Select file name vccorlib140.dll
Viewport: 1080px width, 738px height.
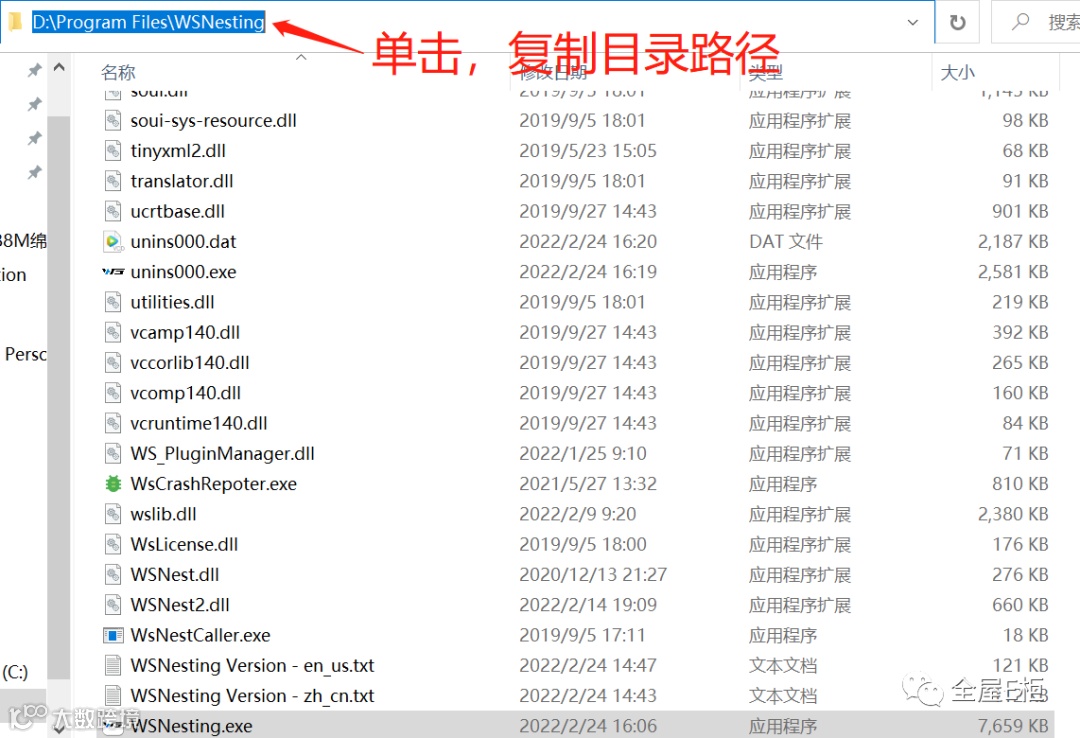coord(190,362)
